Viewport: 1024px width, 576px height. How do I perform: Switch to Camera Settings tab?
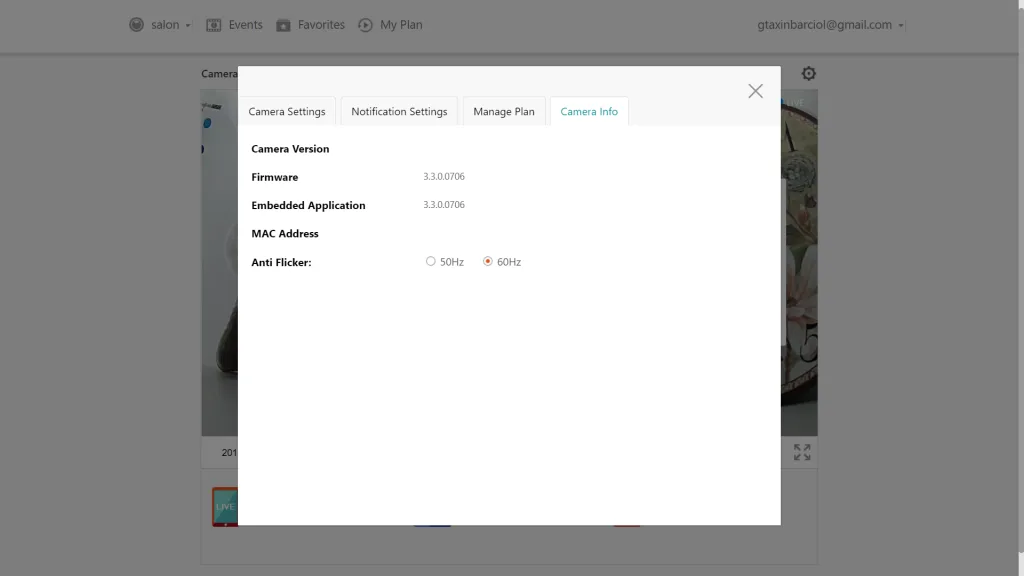[287, 111]
